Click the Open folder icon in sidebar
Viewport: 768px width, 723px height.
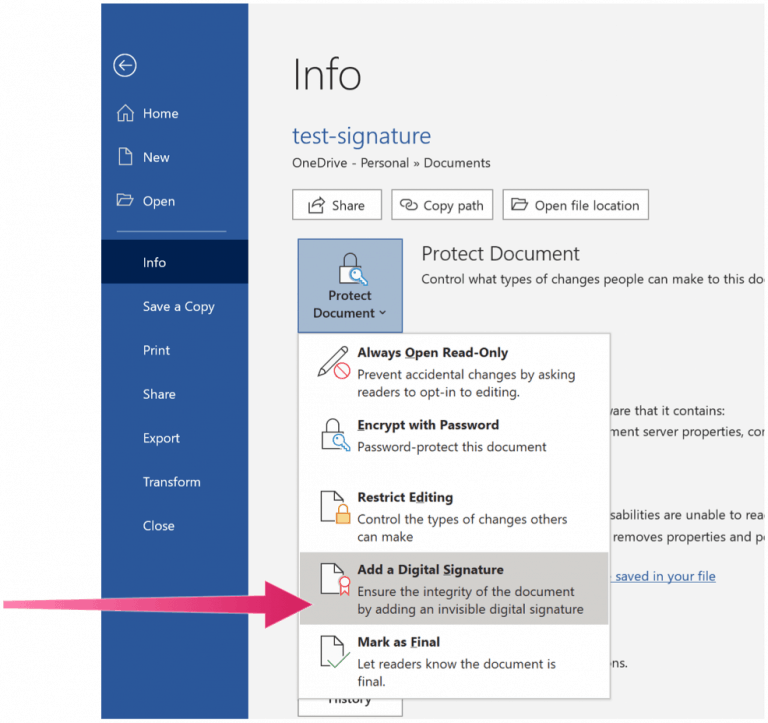coord(124,200)
